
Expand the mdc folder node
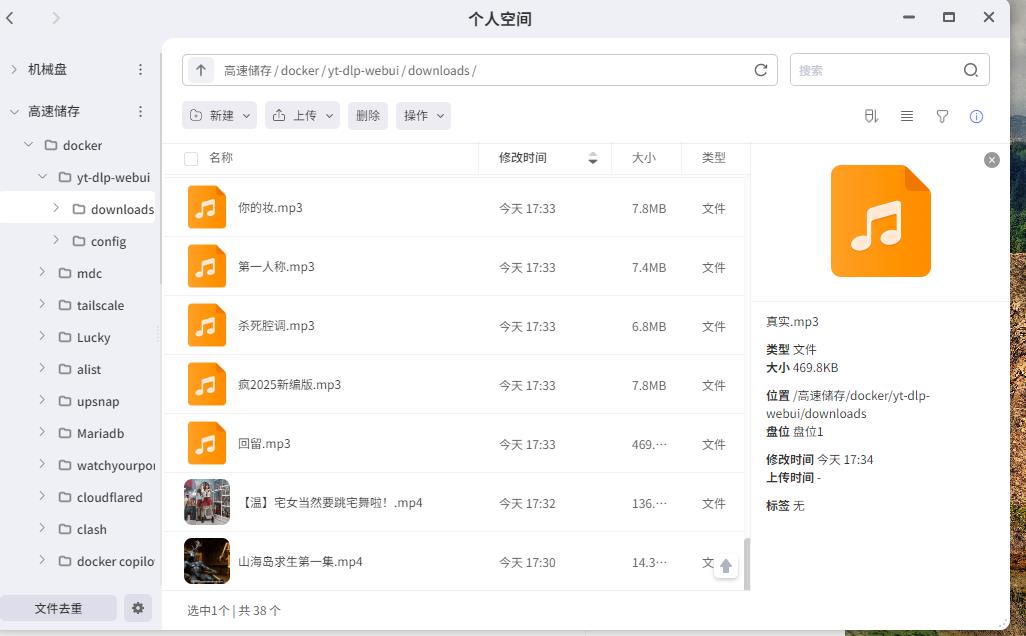(43, 272)
